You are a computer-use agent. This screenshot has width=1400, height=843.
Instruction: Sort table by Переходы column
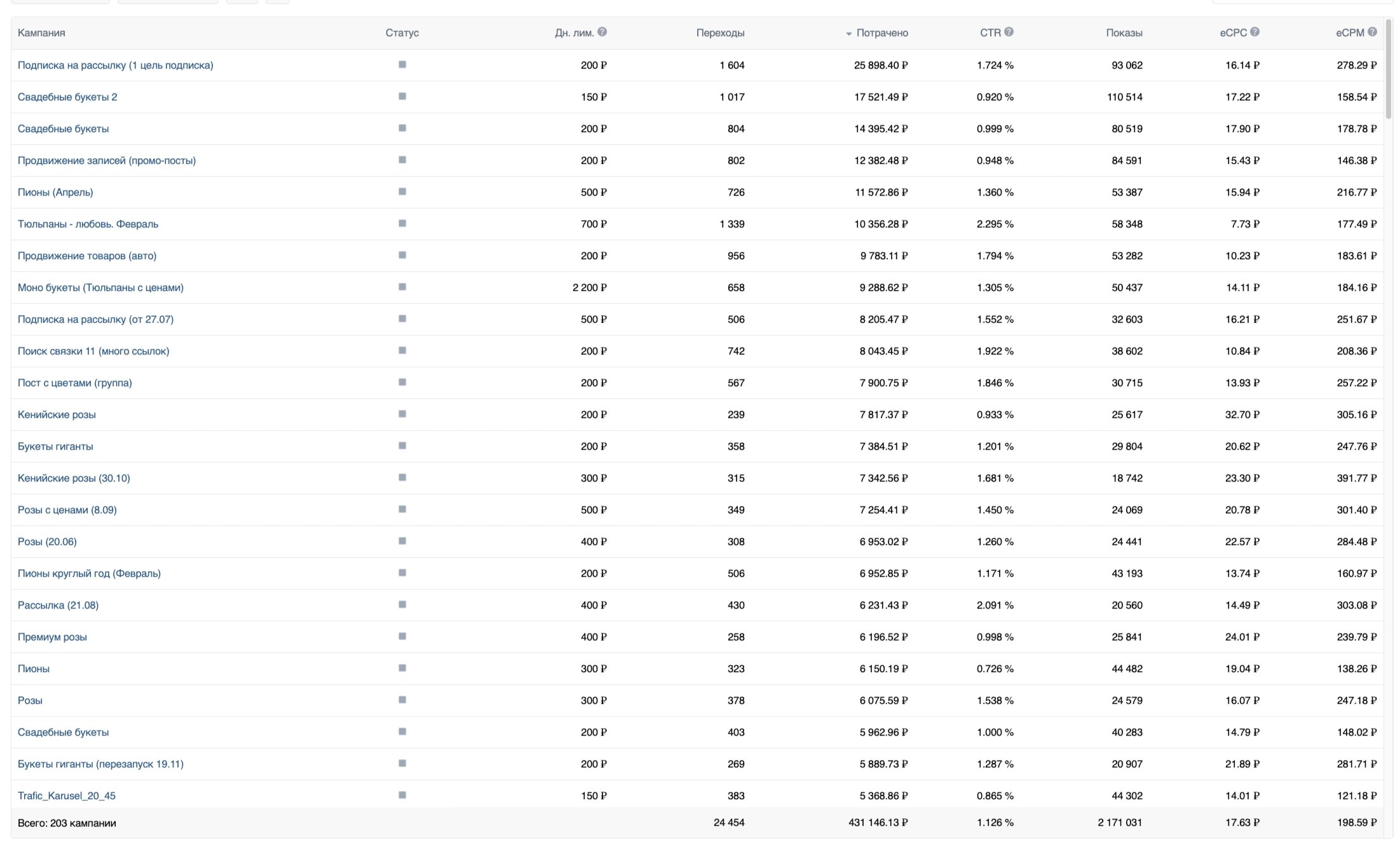pyautogui.click(x=720, y=33)
